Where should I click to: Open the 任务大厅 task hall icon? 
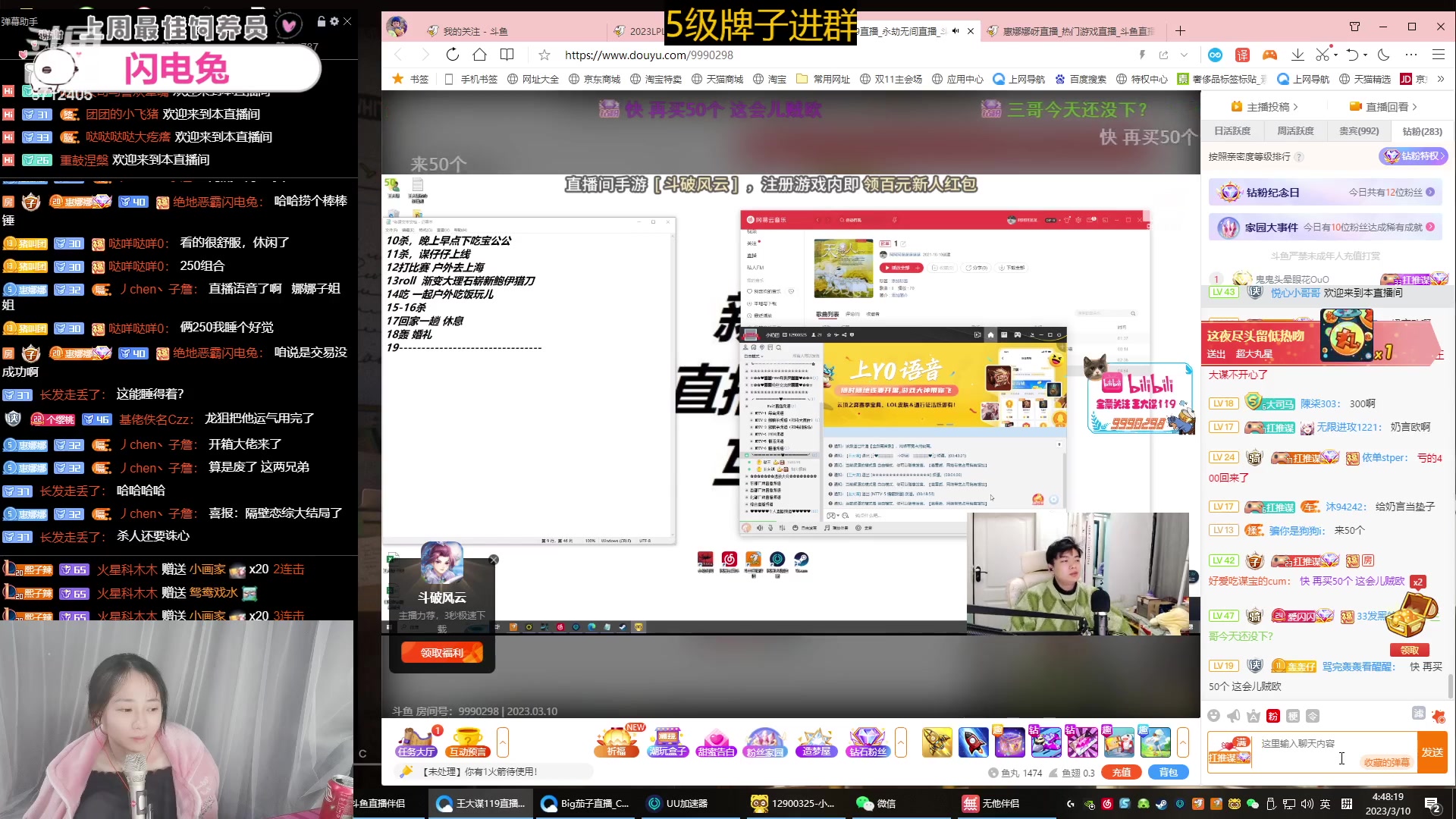[415, 742]
